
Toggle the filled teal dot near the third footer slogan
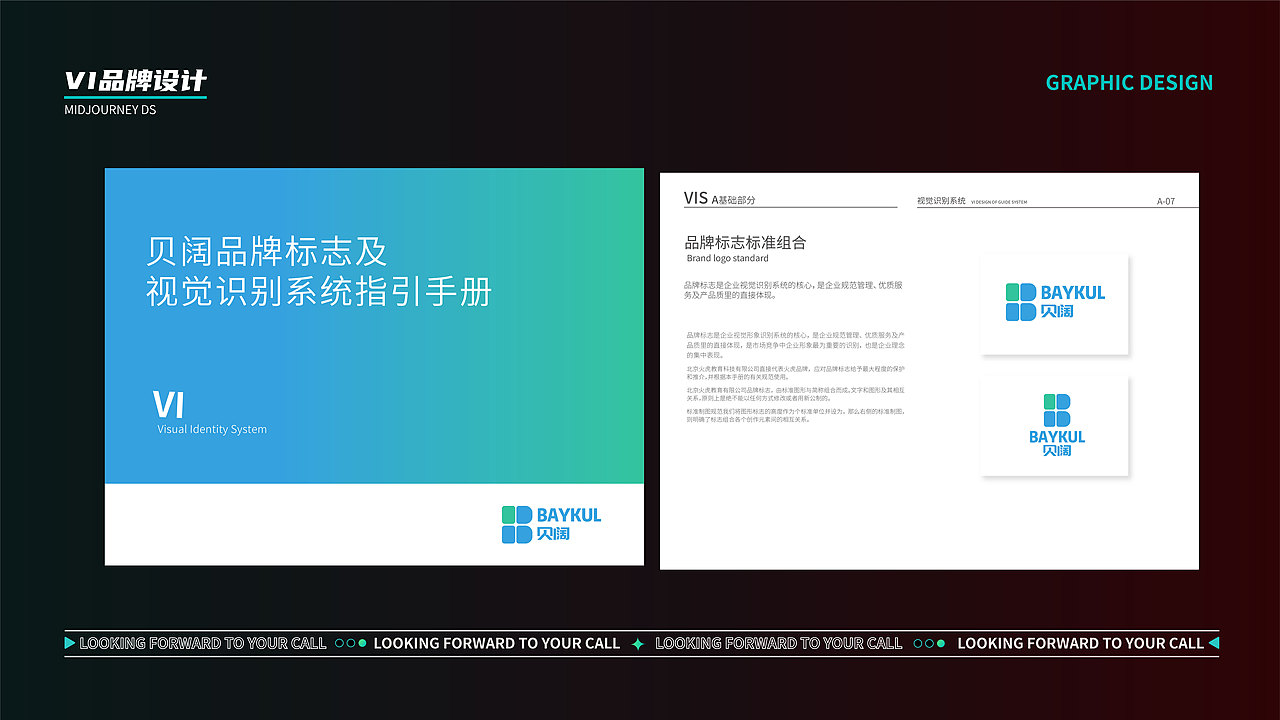[941, 644]
